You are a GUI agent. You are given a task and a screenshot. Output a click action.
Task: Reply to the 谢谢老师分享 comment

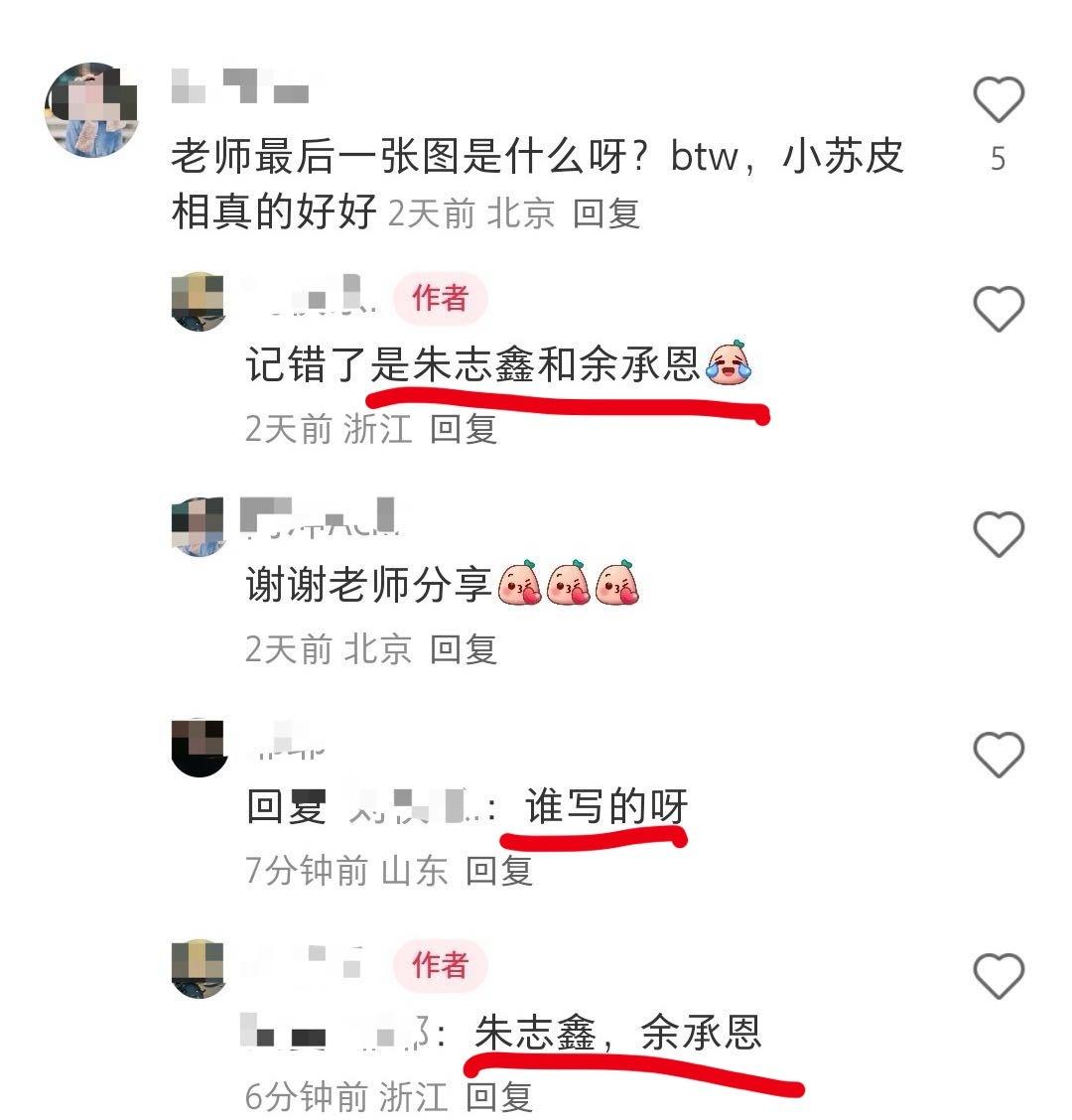463,649
